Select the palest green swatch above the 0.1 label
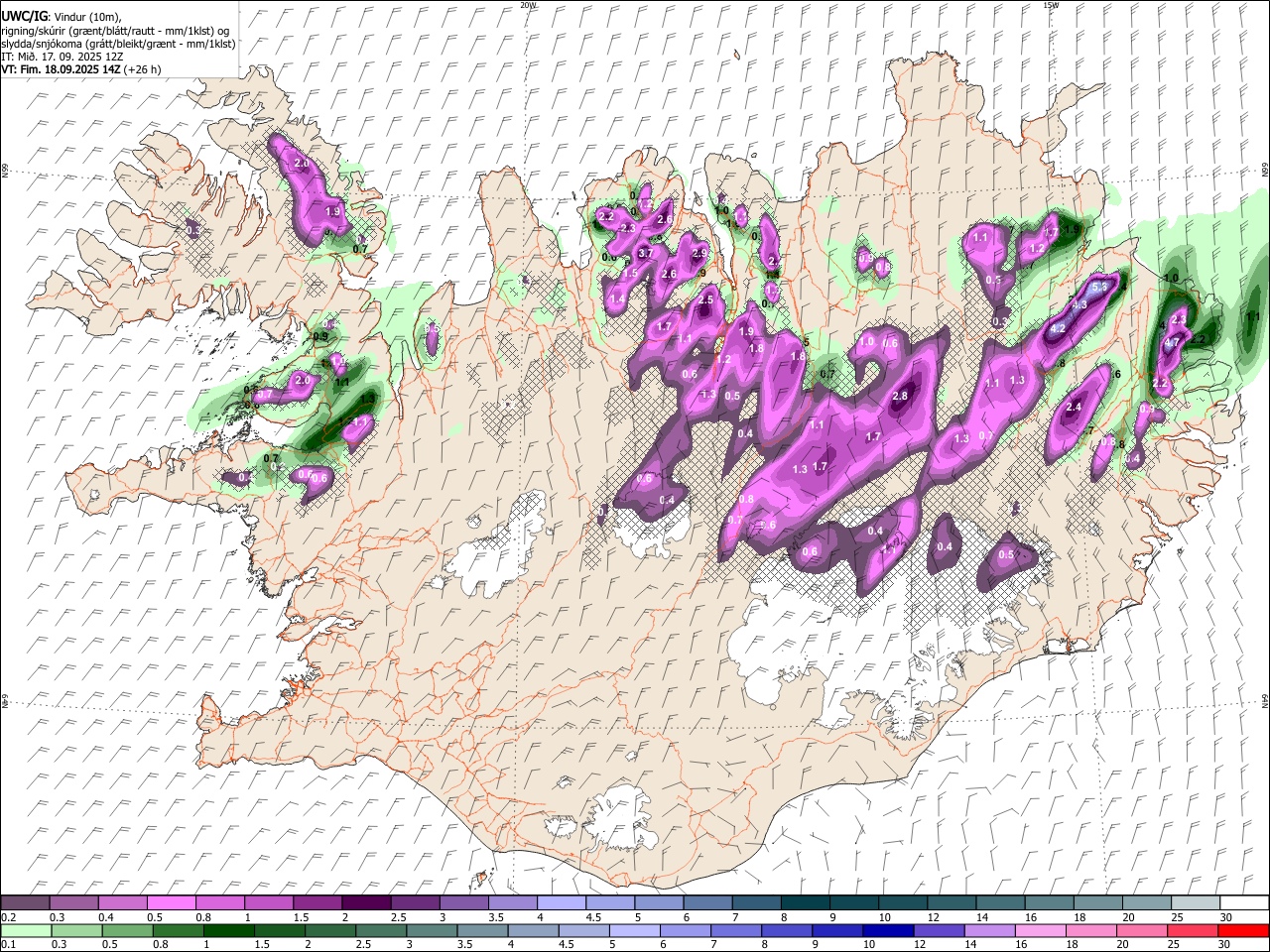The height and width of the screenshot is (952, 1270). [x=26, y=931]
